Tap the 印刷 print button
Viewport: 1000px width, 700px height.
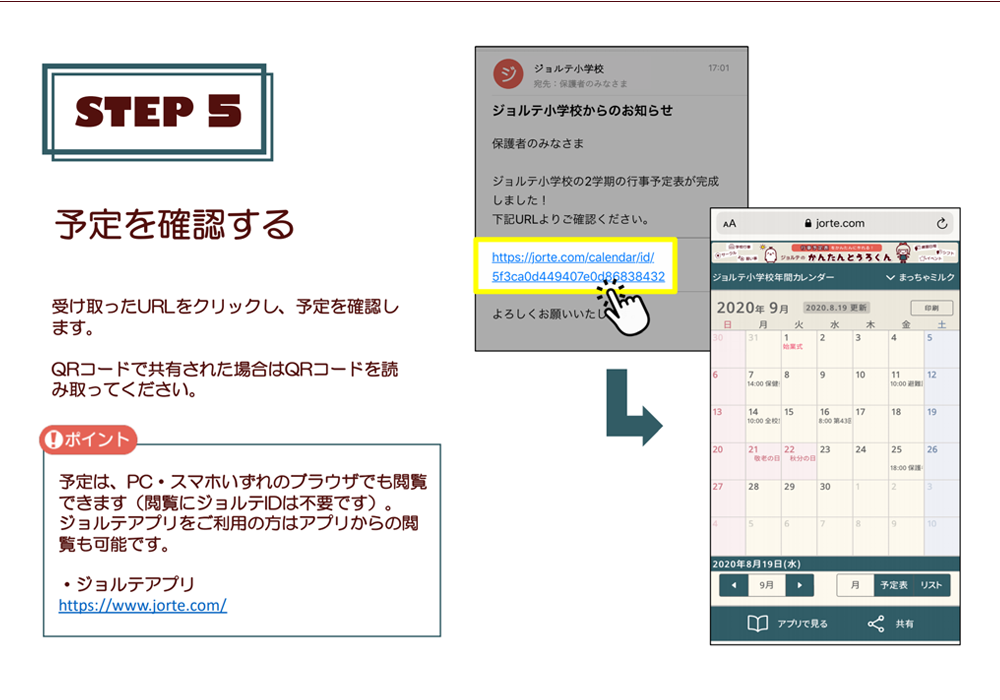(931, 307)
